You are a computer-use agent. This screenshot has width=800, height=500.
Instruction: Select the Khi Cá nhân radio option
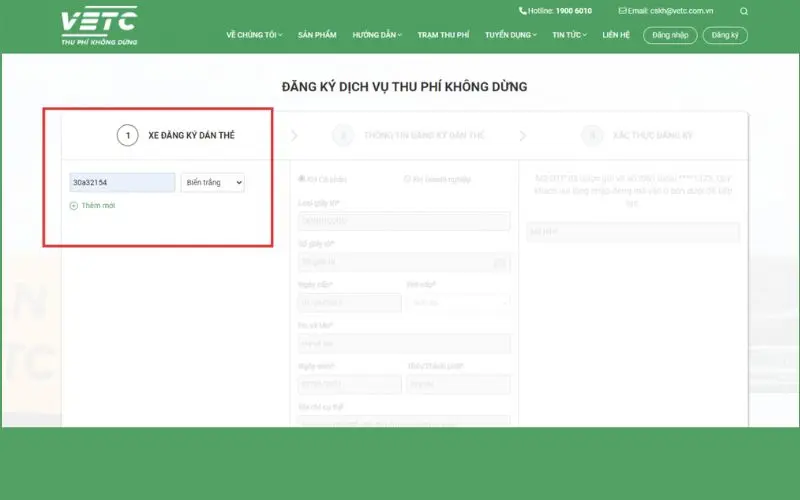coord(302,179)
